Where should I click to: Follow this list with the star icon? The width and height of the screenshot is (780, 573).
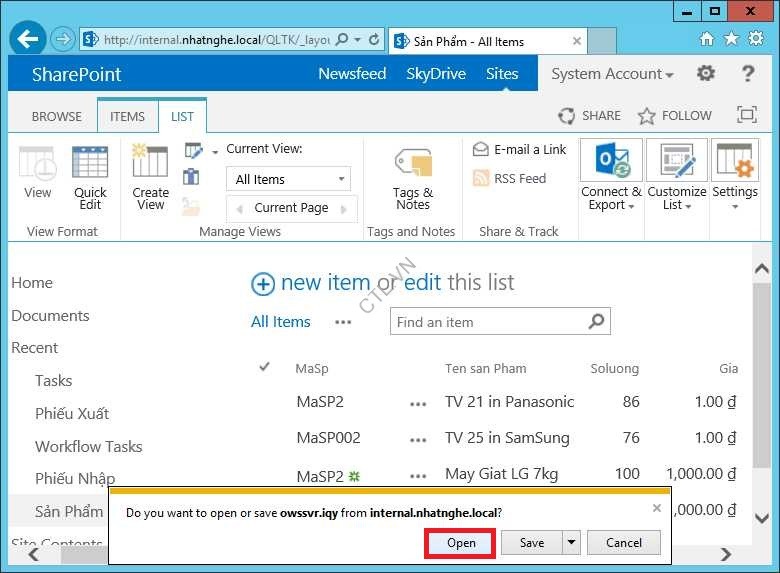(x=646, y=115)
